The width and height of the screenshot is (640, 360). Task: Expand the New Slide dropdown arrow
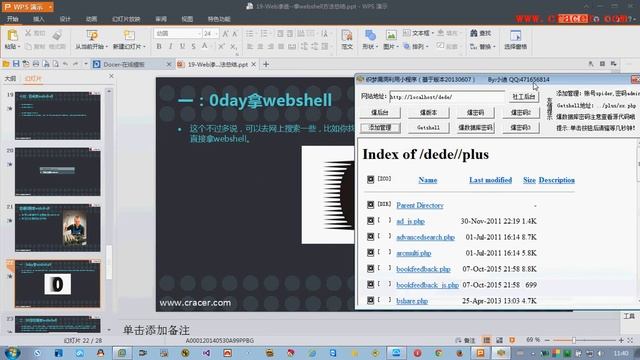(x=144, y=47)
